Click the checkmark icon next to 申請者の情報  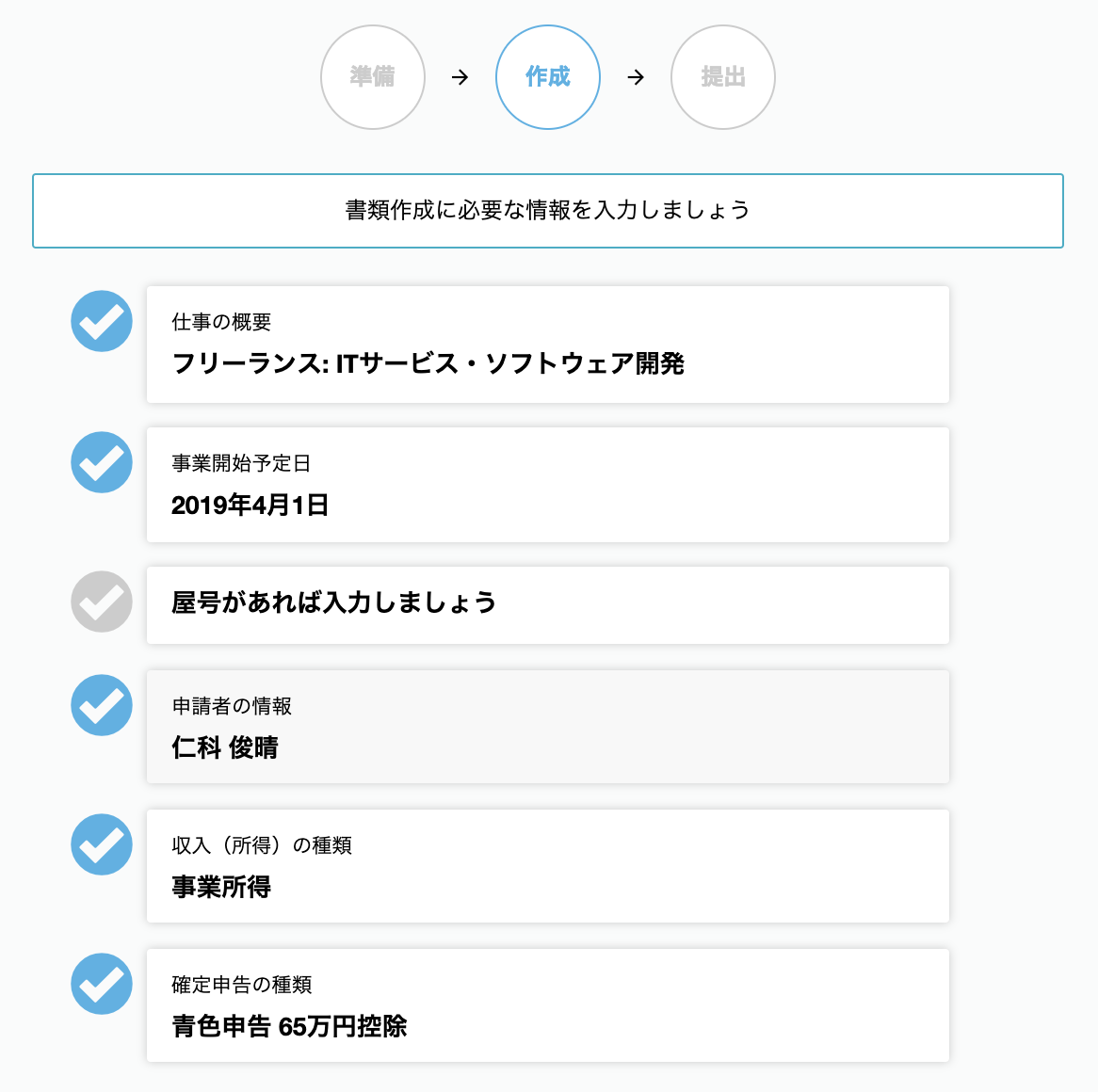(x=101, y=705)
